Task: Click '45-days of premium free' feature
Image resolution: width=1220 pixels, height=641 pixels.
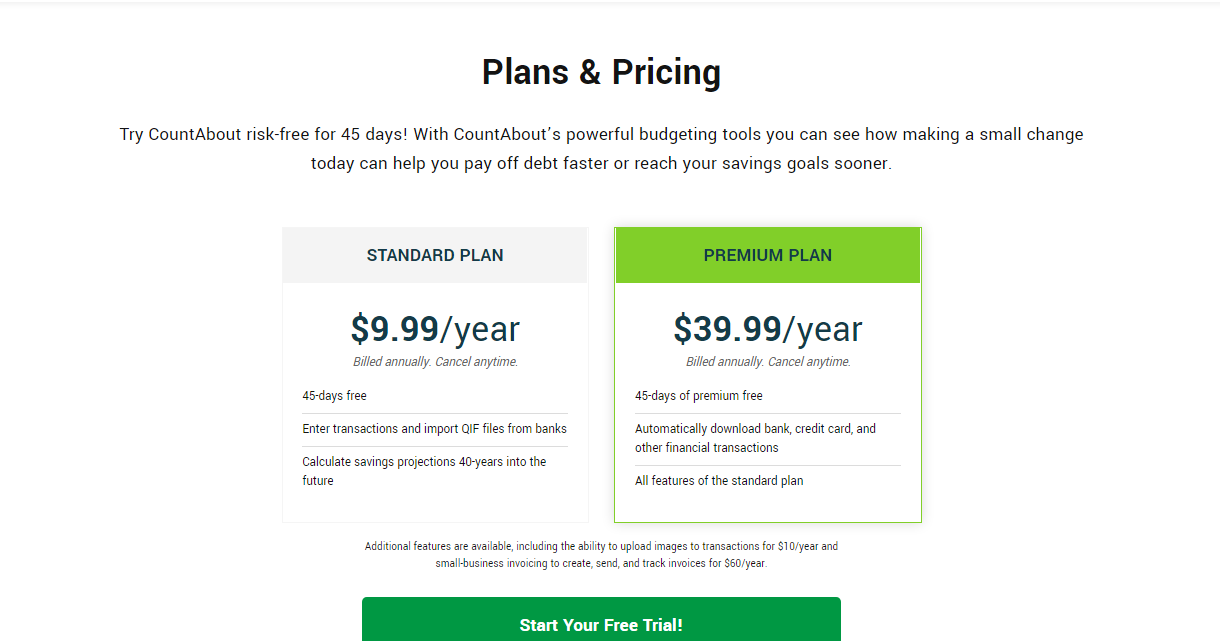Action: click(x=699, y=396)
